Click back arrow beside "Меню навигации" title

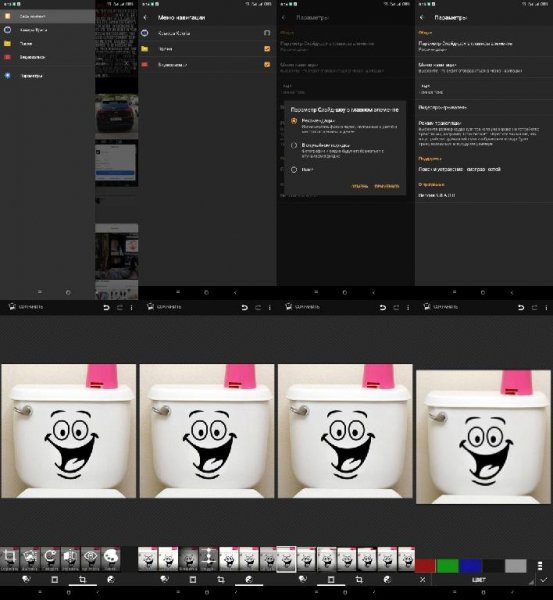click(x=145, y=18)
